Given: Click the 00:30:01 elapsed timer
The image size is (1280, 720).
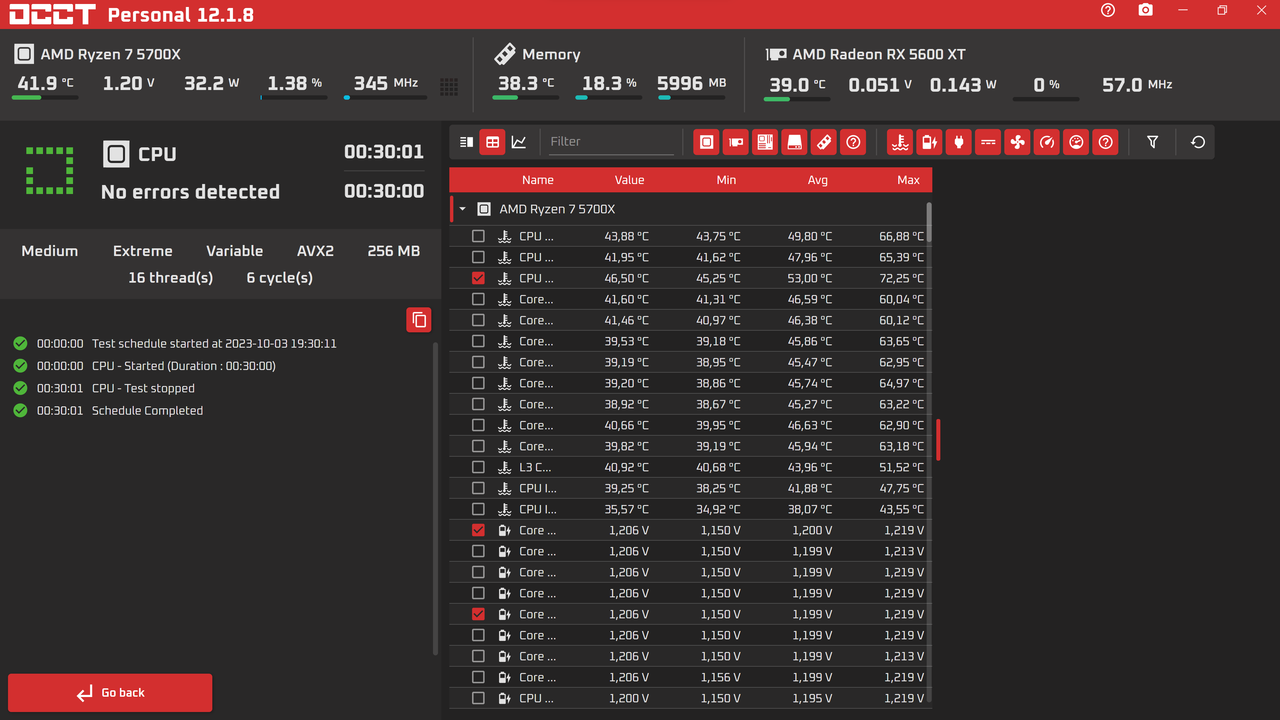Looking at the screenshot, I should point(384,152).
